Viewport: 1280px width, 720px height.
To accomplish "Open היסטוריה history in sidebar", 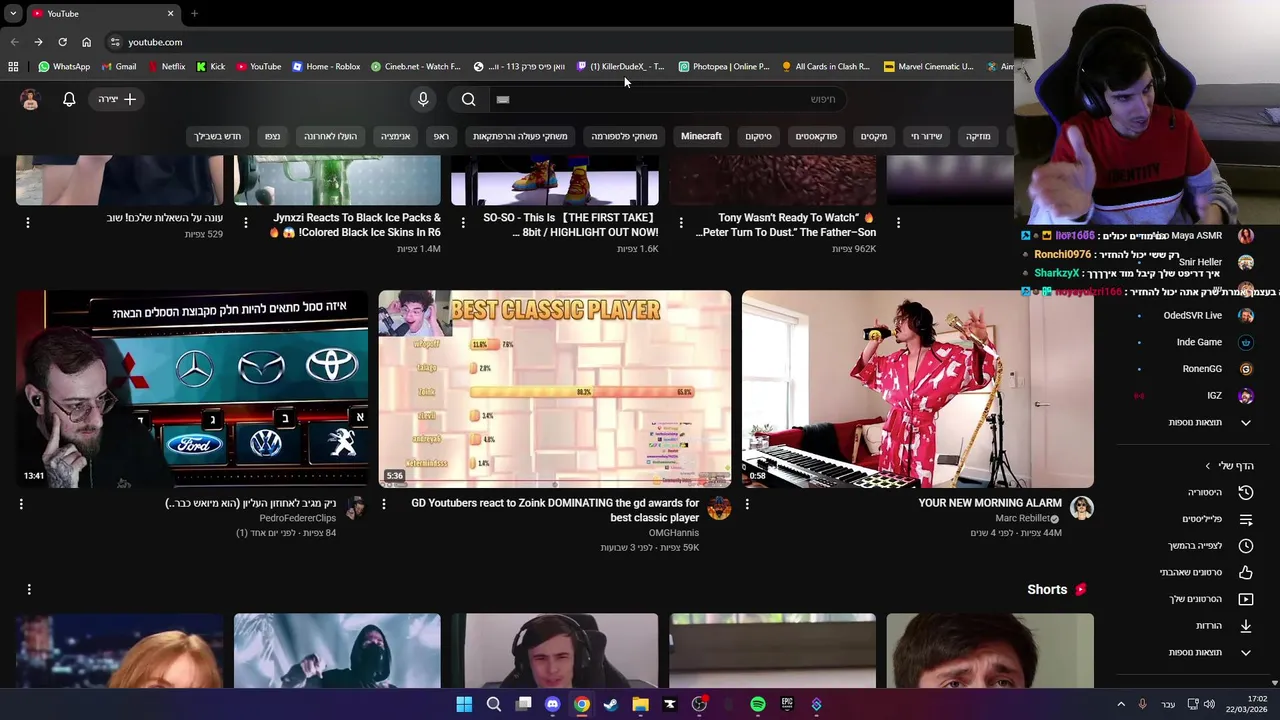I will [1218, 492].
